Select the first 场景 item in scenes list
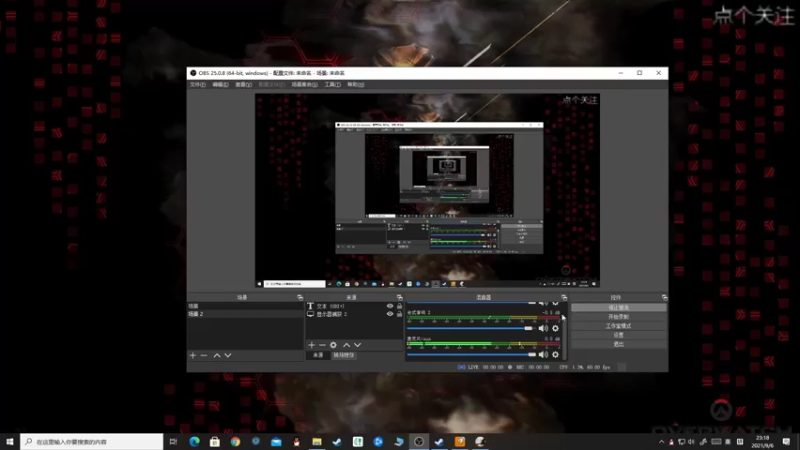 pyautogui.click(x=245, y=306)
